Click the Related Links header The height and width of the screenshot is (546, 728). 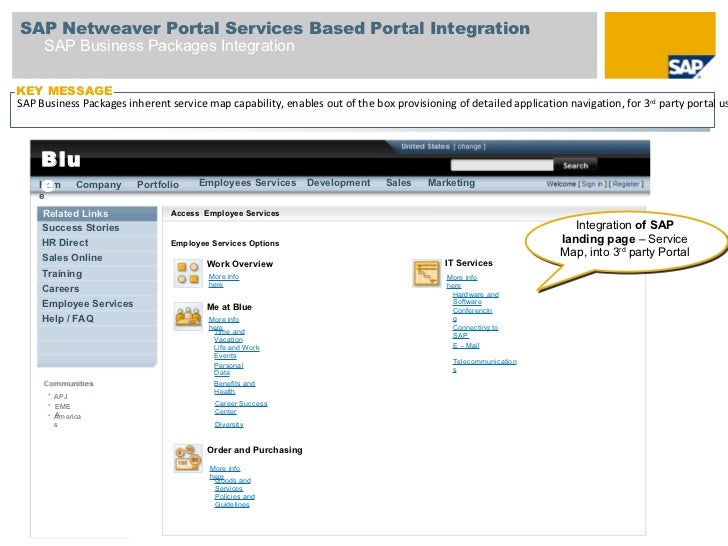click(x=97, y=214)
